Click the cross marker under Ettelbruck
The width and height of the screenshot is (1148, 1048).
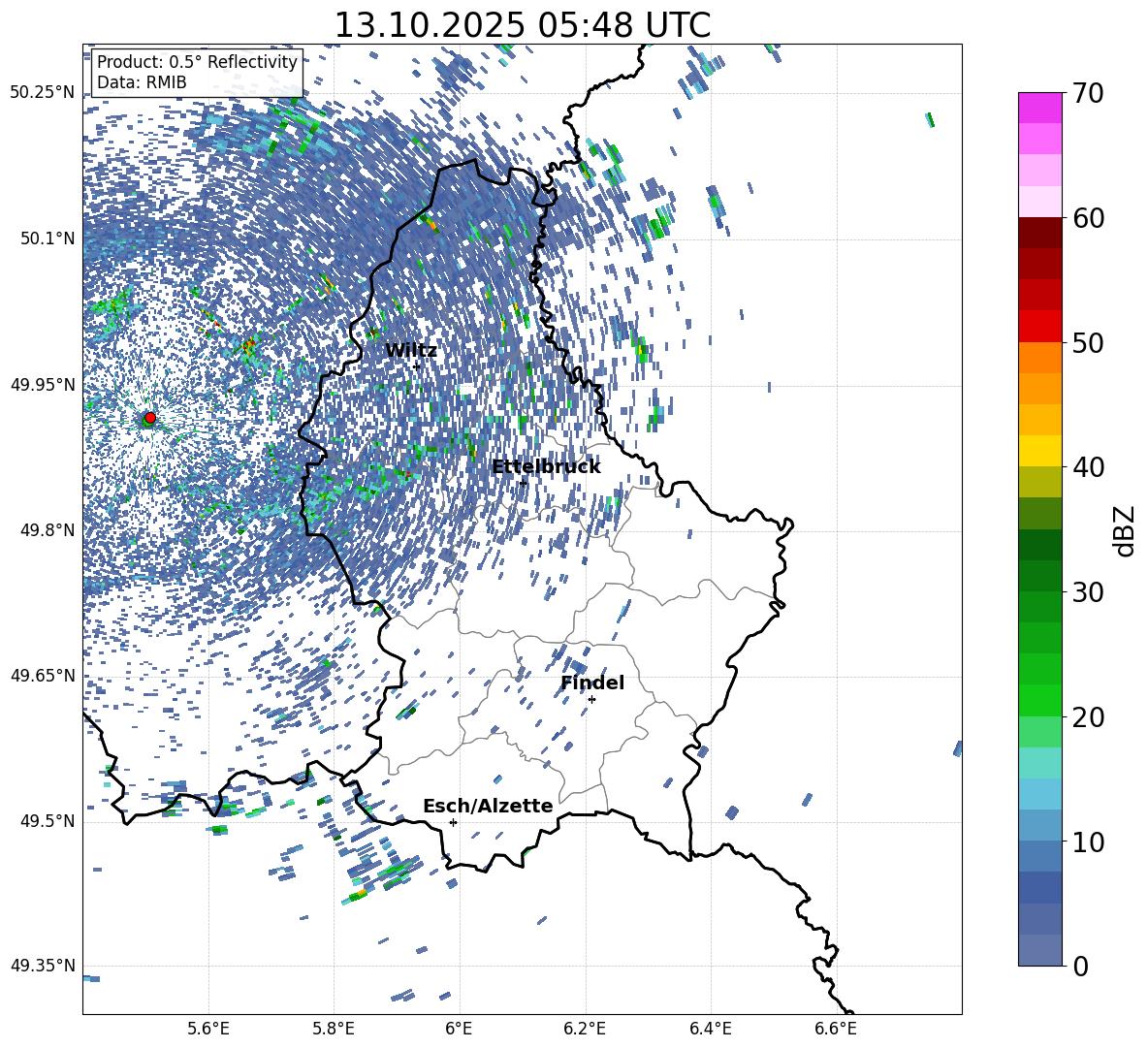(x=523, y=482)
